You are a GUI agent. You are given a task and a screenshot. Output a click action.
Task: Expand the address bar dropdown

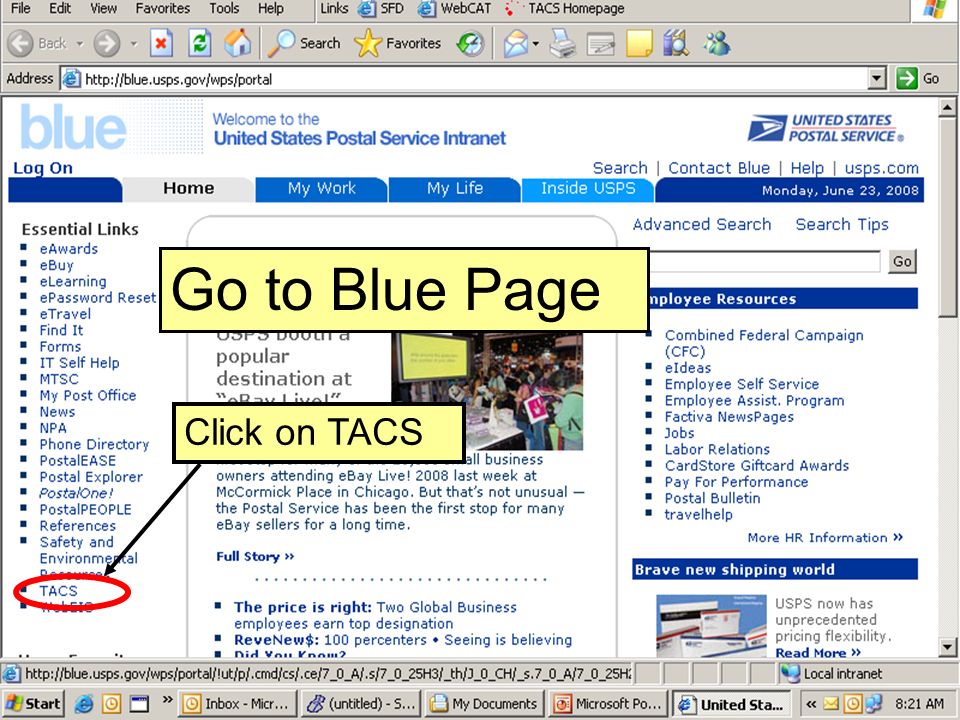point(877,79)
